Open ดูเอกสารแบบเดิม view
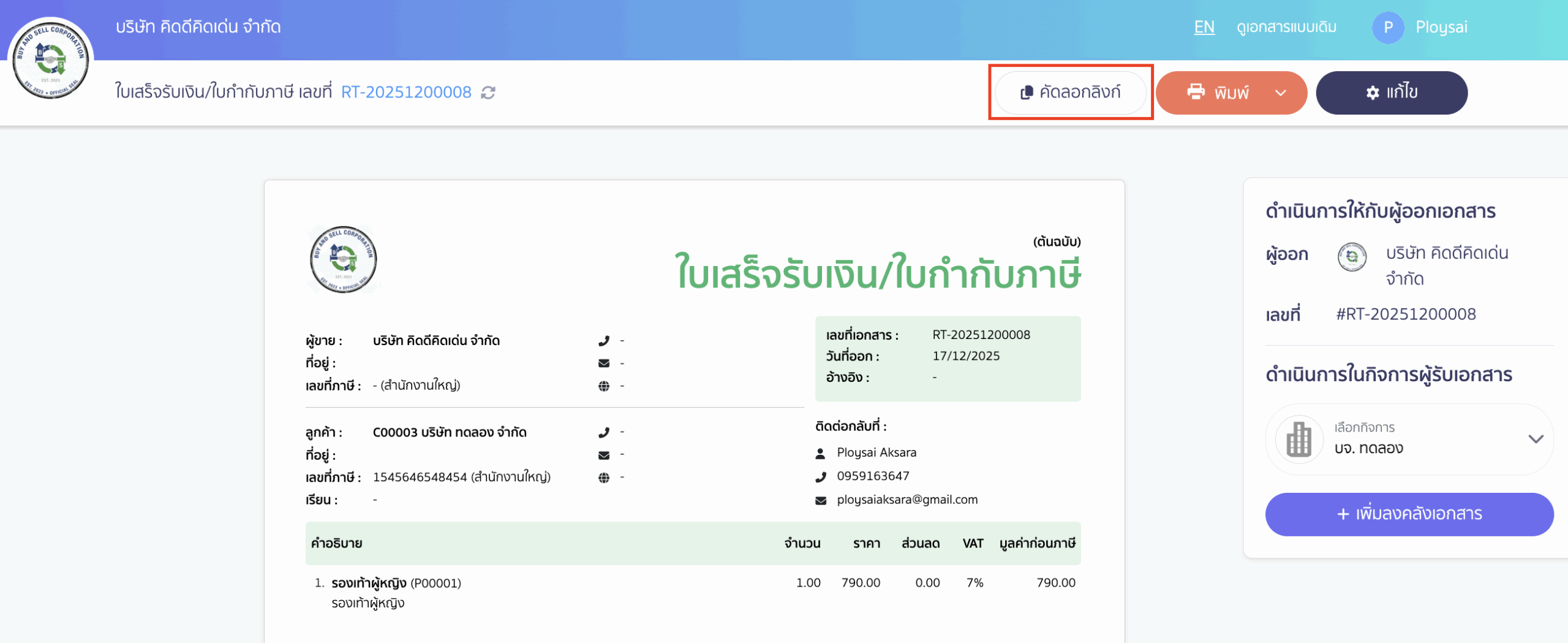Screen dimensions: 1568x643 point(1286,27)
